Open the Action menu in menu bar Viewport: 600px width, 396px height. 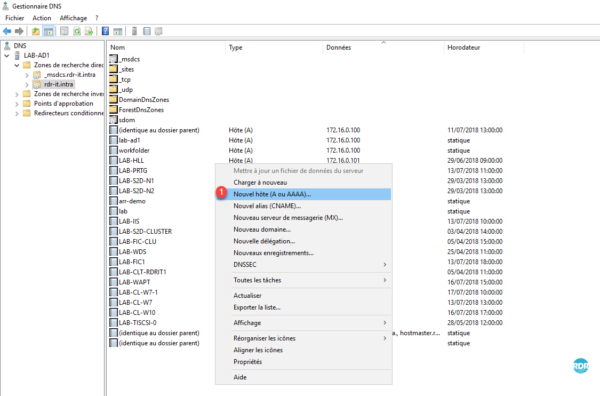coord(42,18)
